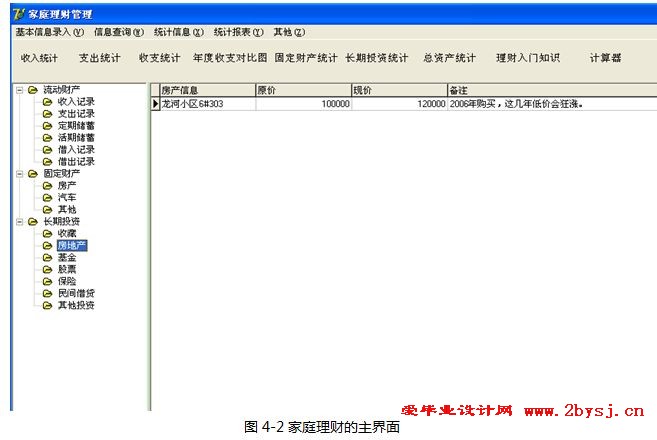Select the 基金 folder icon
The height and width of the screenshot is (440, 657).
47,258
